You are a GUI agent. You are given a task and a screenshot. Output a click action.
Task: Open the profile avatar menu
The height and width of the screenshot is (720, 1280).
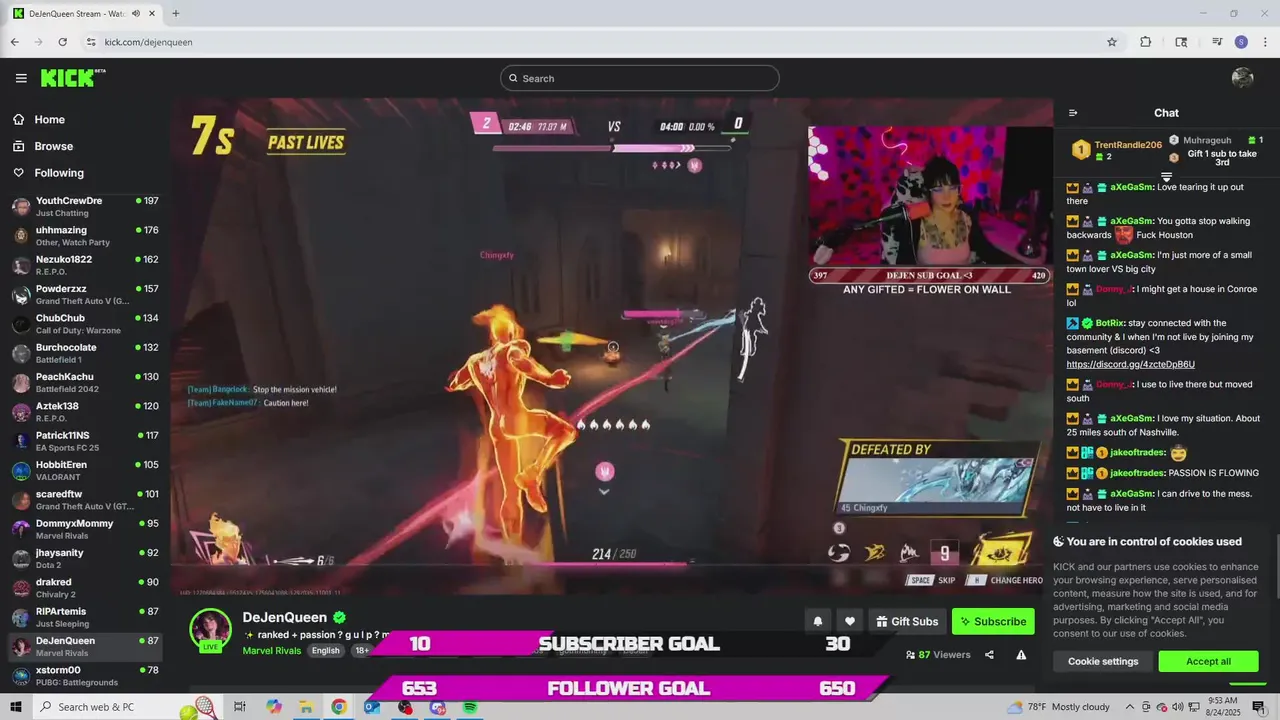(x=1243, y=78)
